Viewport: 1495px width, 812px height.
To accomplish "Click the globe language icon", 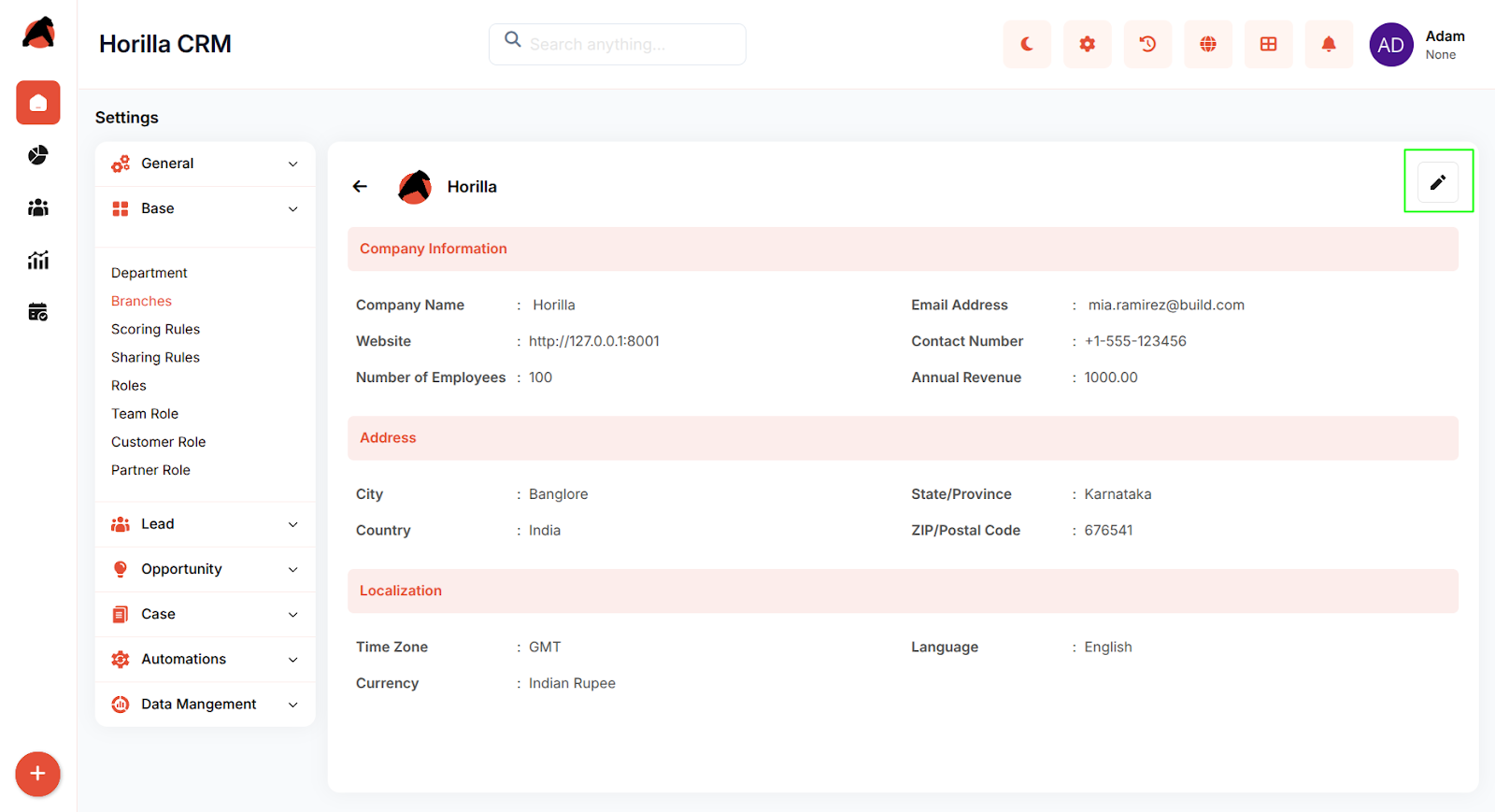I will [1208, 44].
